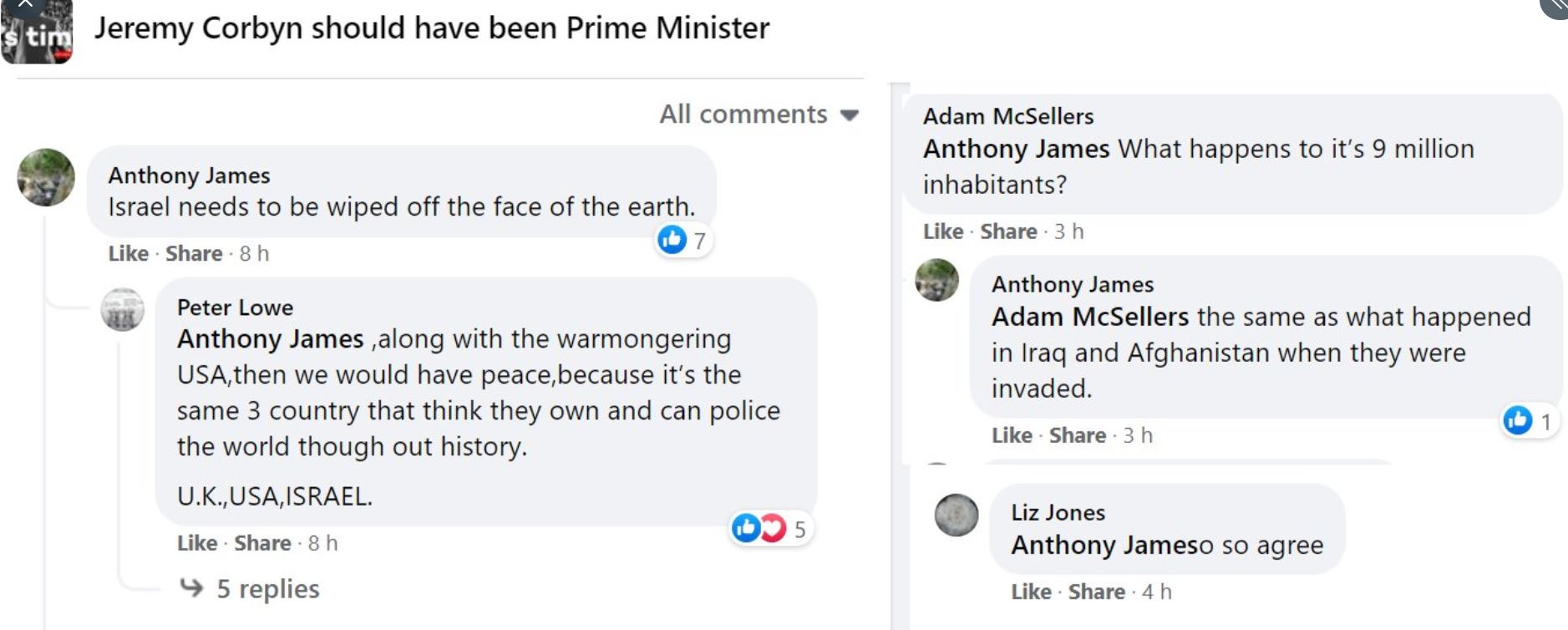The width and height of the screenshot is (1568, 630).
Task: Open Peter Lowe's profile name link
Action: coord(235,307)
